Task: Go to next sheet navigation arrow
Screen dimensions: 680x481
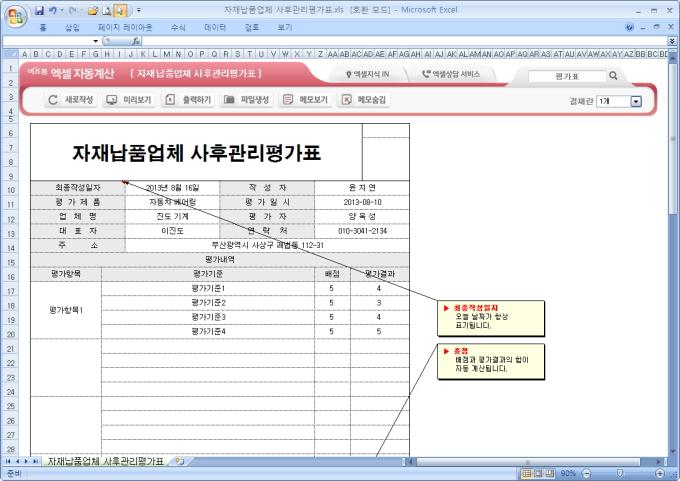Action: [26, 461]
